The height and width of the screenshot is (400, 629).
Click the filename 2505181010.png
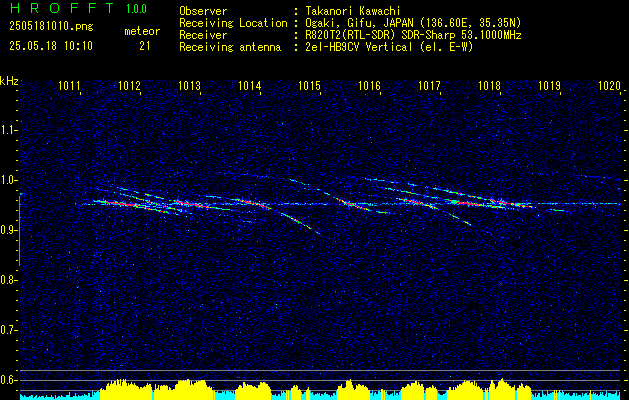[x=51, y=27]
